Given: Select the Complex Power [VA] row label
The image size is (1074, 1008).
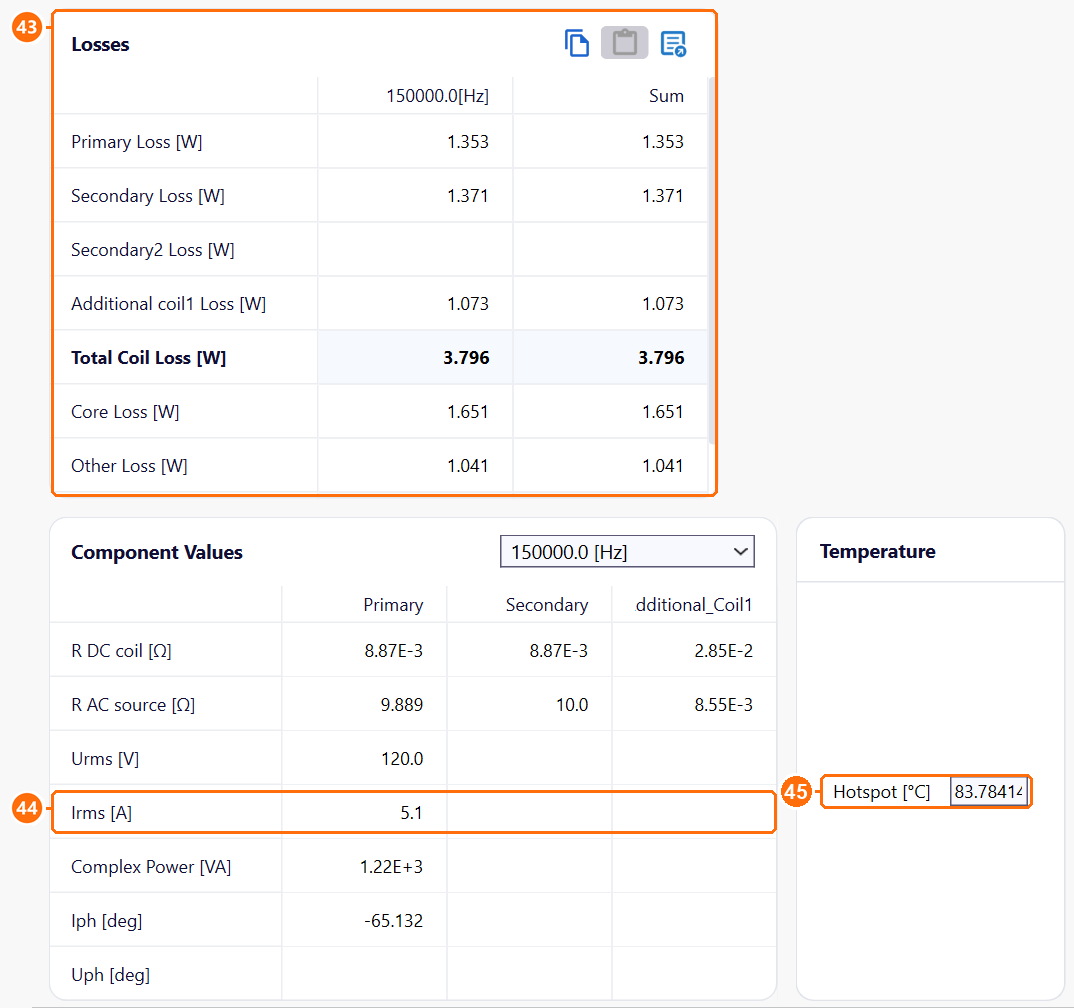Looking at the screenshot, I should 151,867.
